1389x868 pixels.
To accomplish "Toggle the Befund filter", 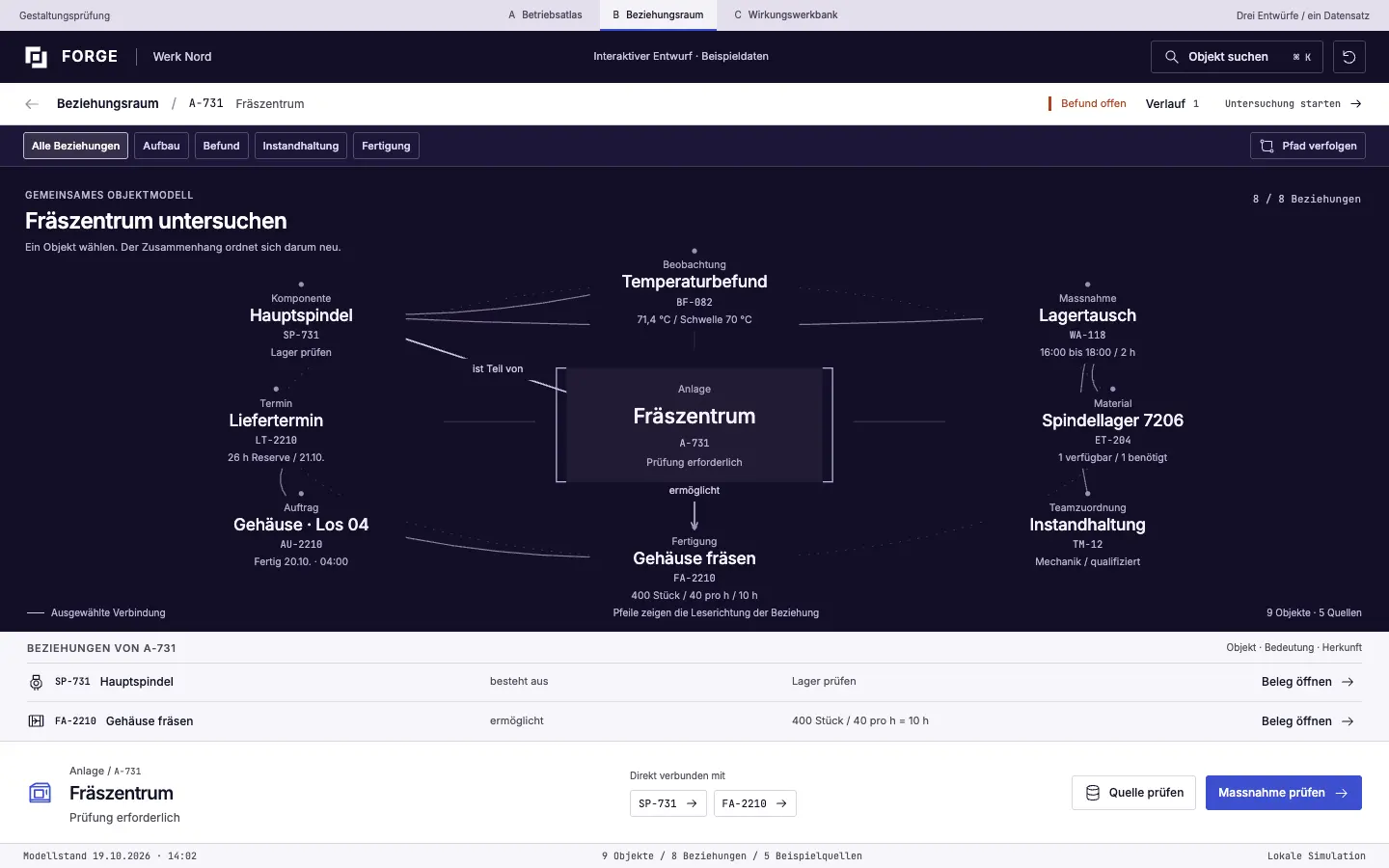I will [221, 146].
